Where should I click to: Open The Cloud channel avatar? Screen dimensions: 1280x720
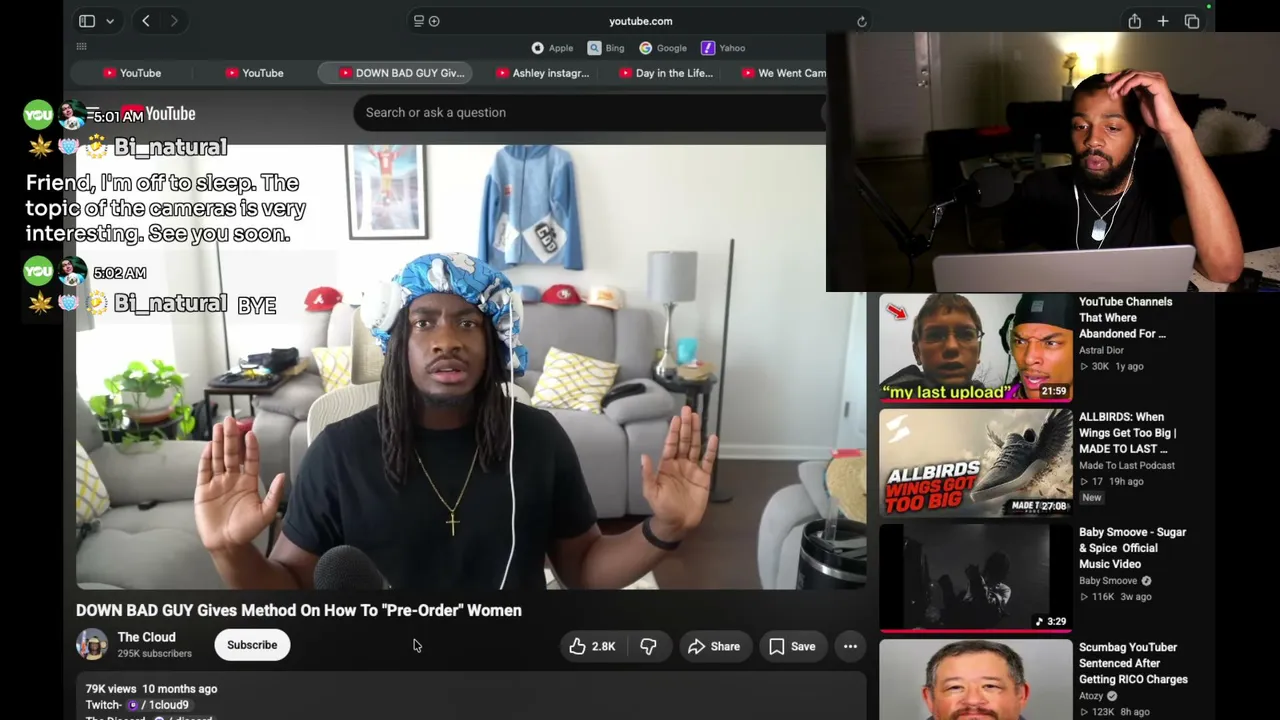[x=92, y=645]
